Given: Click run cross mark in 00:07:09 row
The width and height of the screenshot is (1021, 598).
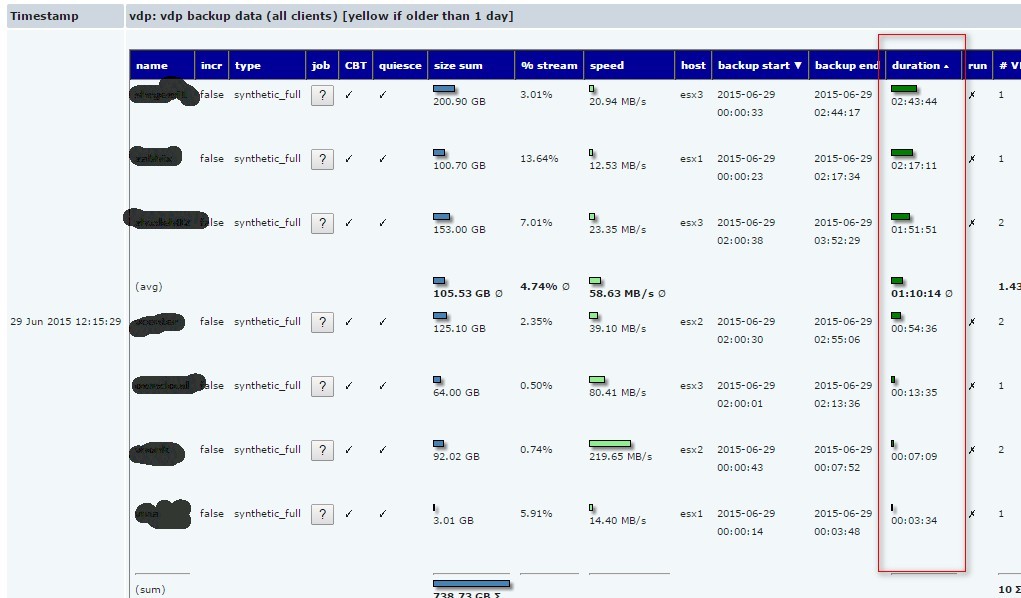Looking at the screenshot, I should pos(972,449).
